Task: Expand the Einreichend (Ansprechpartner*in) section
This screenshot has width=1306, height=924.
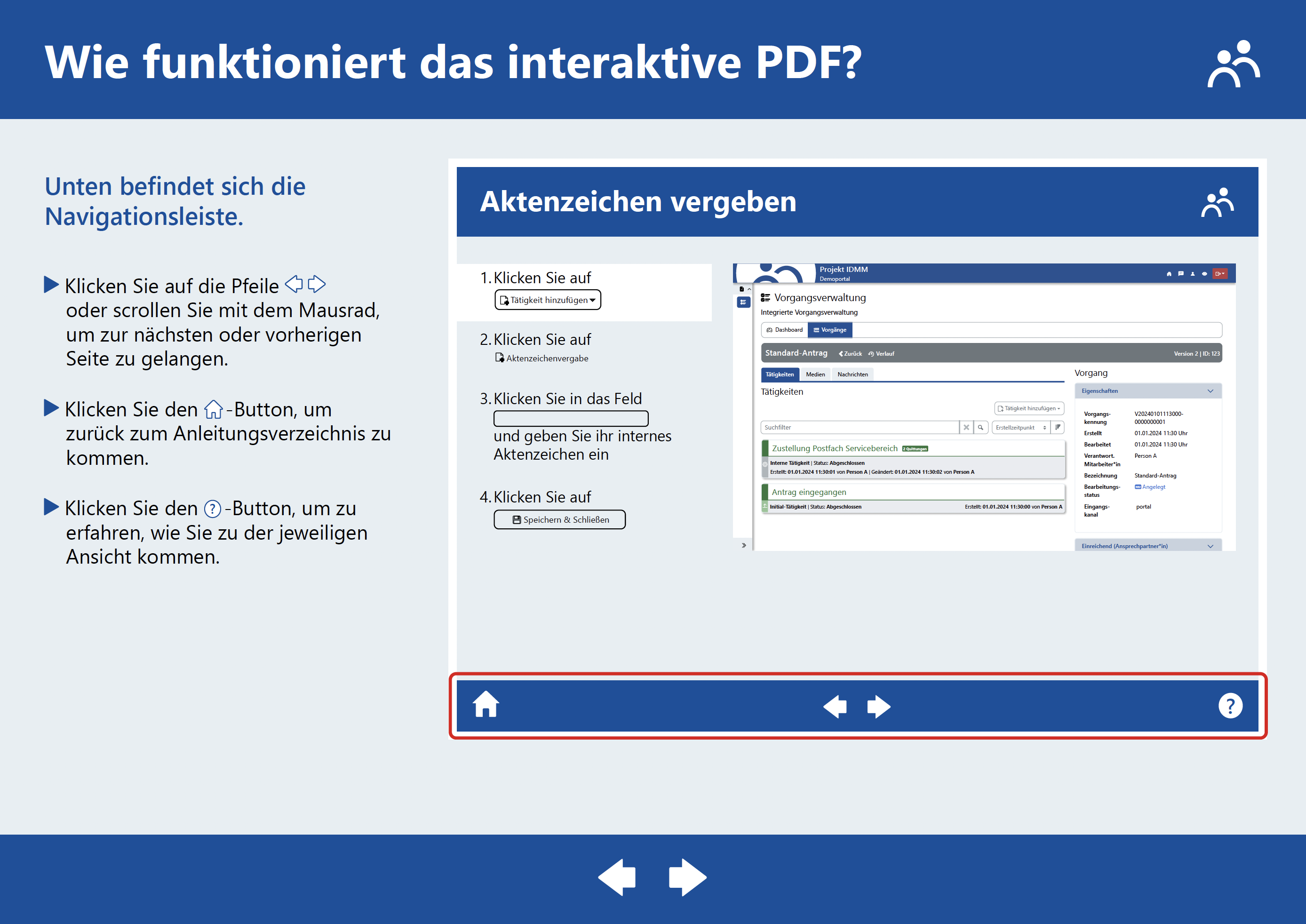Action: 1210,546
